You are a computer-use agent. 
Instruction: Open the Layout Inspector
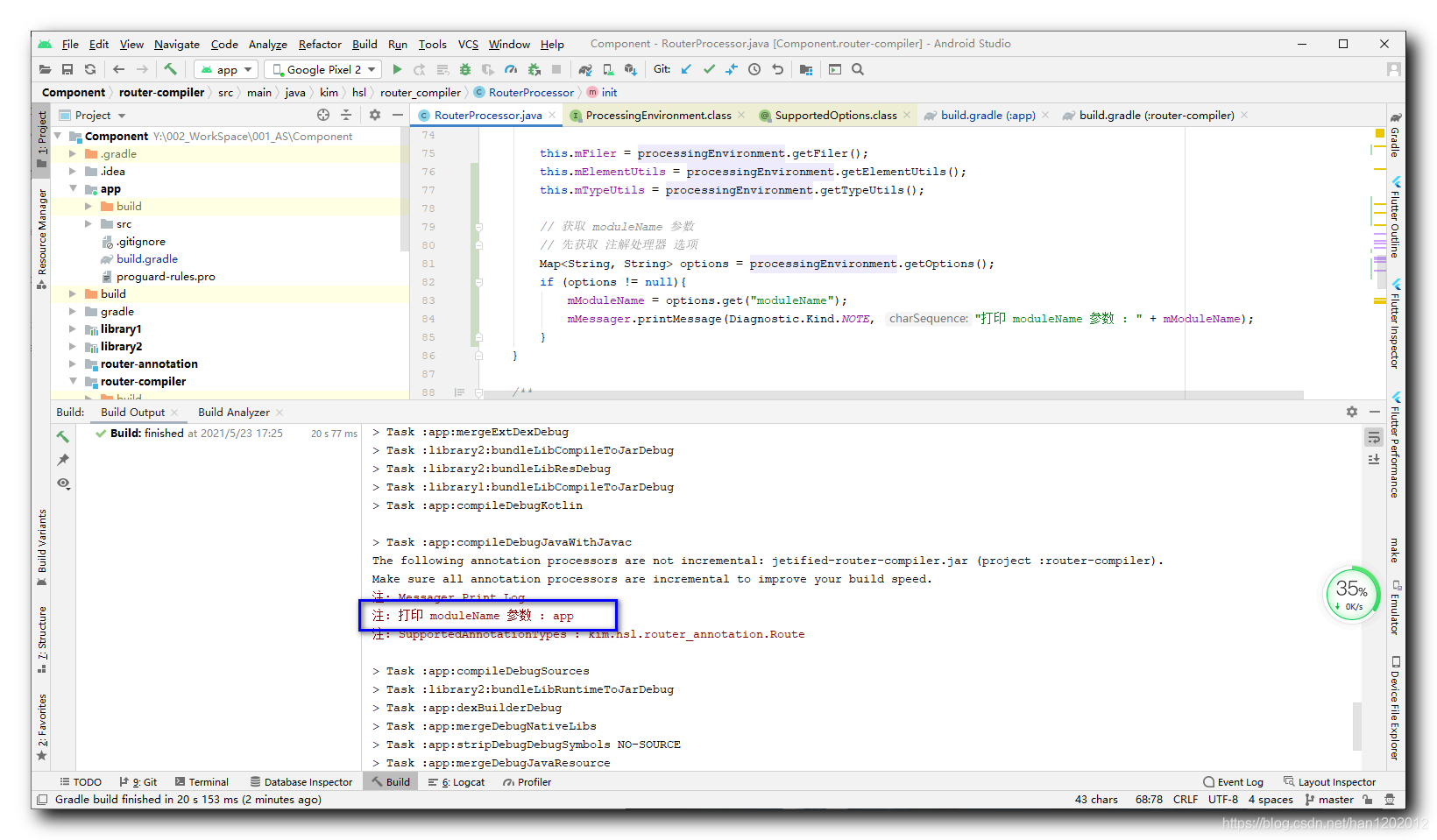coord(1330,782)
